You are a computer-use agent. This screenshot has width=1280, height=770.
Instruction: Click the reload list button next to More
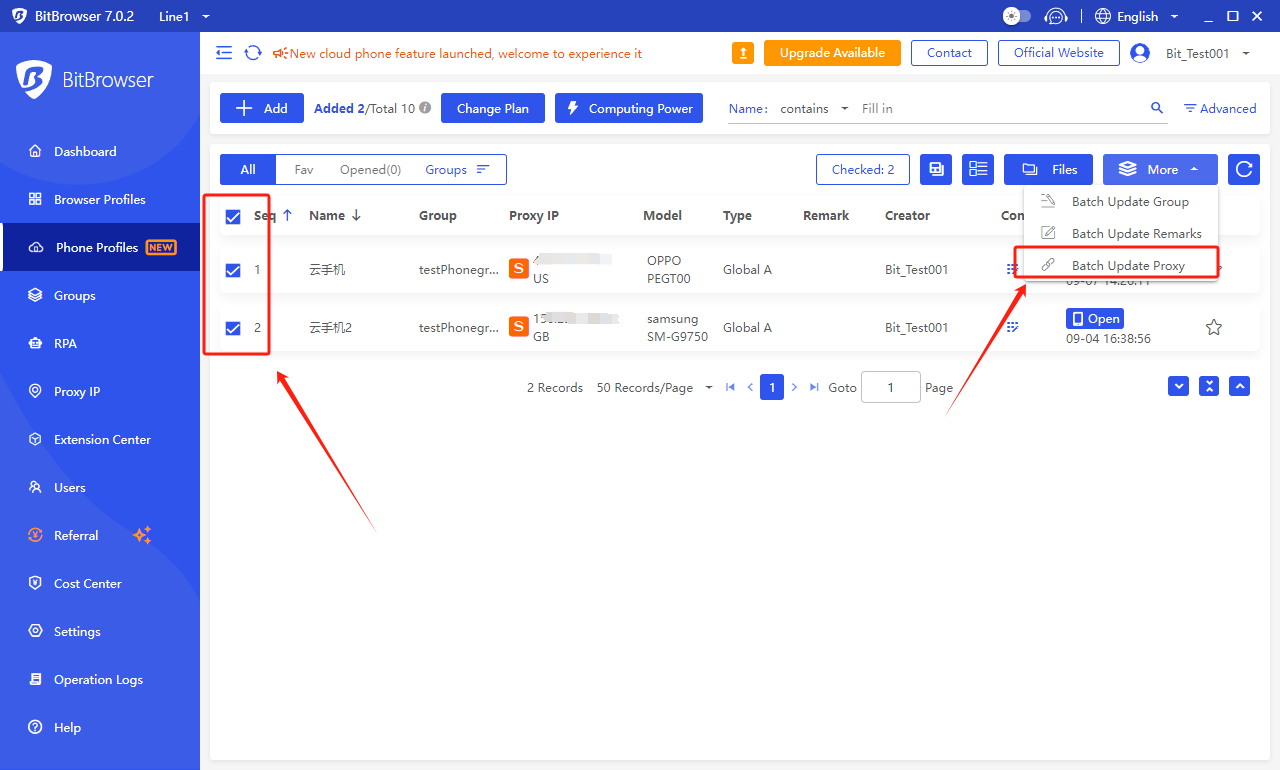[1243, 170]
